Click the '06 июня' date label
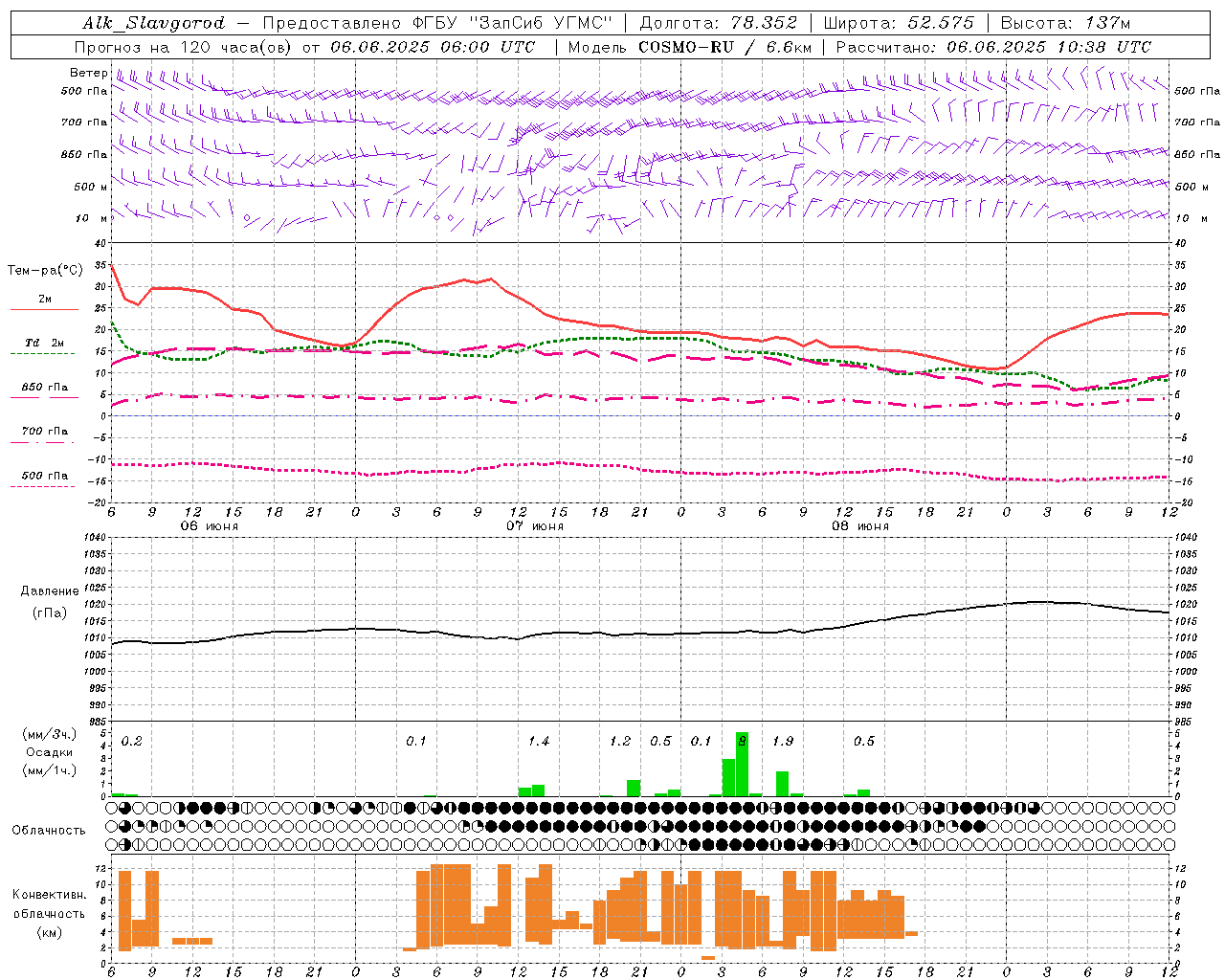Image resolution: width=1225 pixels, height=980 pixels. [210, 526]
